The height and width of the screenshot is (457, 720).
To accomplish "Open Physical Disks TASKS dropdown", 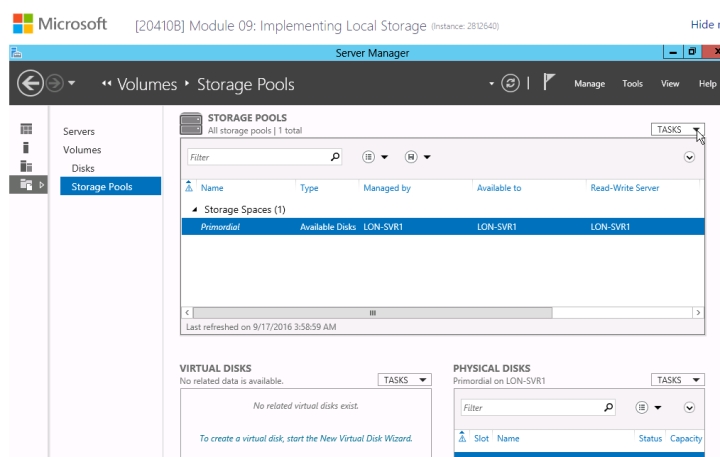I will (x=677, y=380).
